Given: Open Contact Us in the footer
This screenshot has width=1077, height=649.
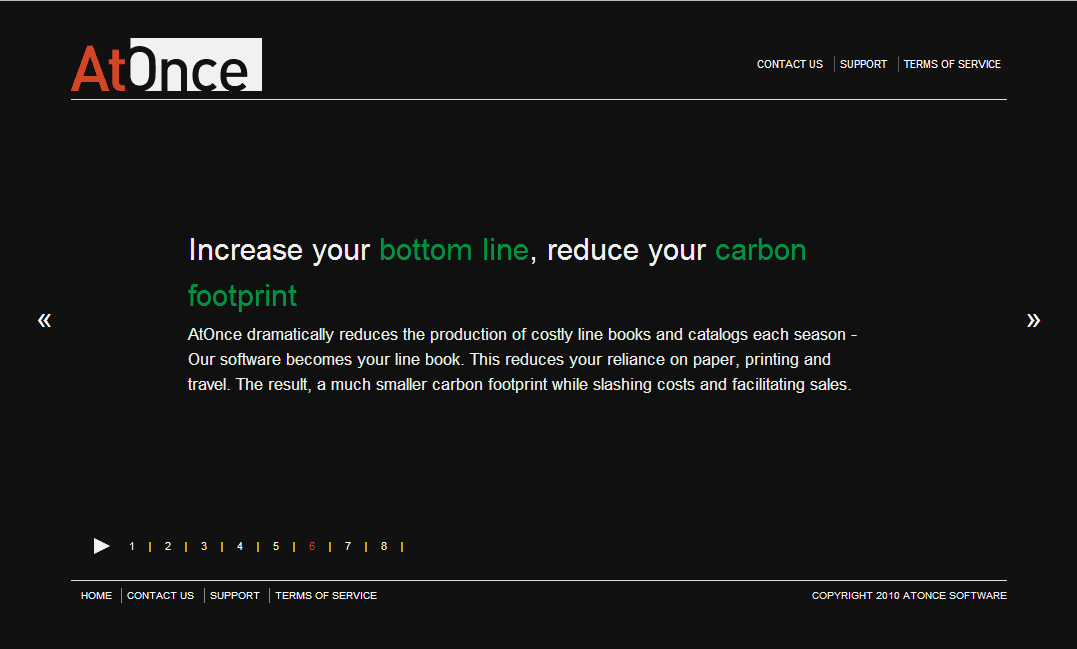Looking at the screenshot, I should pyautogui.click(x=160, y=595).
